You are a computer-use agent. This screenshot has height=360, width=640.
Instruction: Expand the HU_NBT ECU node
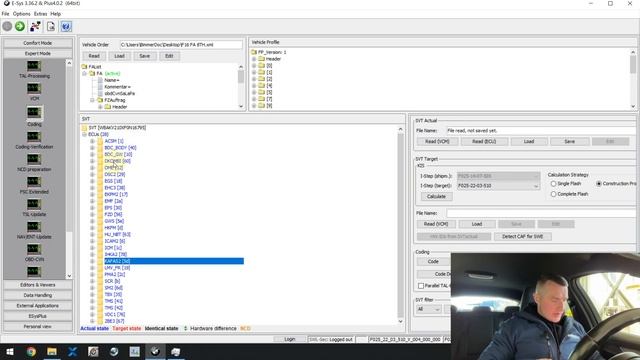coord(92,235)
